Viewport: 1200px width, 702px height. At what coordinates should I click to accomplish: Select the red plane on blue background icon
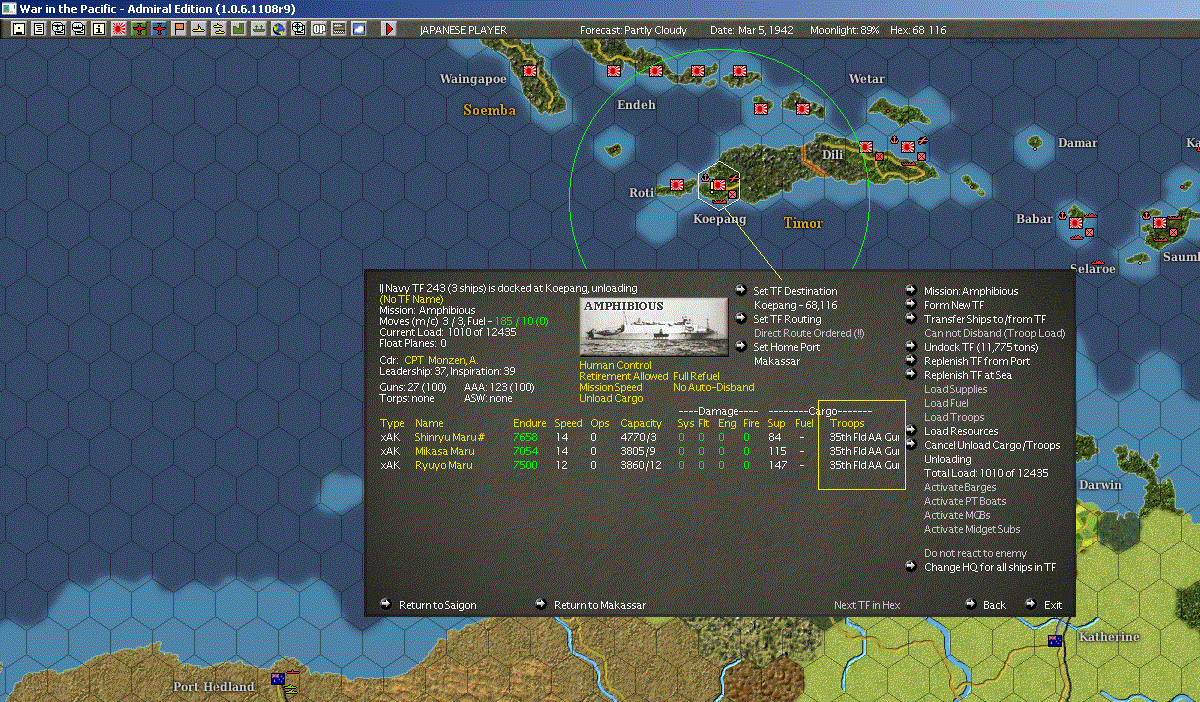[x=159, y=29]
